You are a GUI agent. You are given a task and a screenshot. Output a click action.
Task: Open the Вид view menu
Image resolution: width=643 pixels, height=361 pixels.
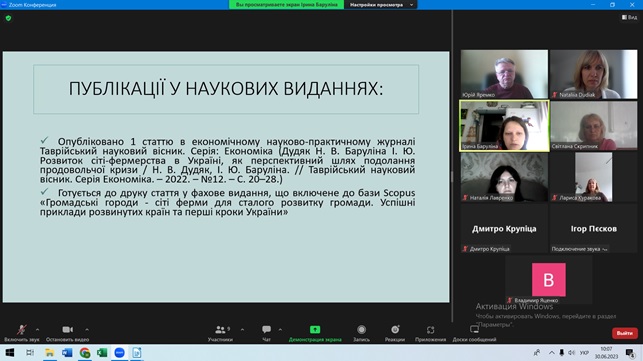tap(629, 17)
